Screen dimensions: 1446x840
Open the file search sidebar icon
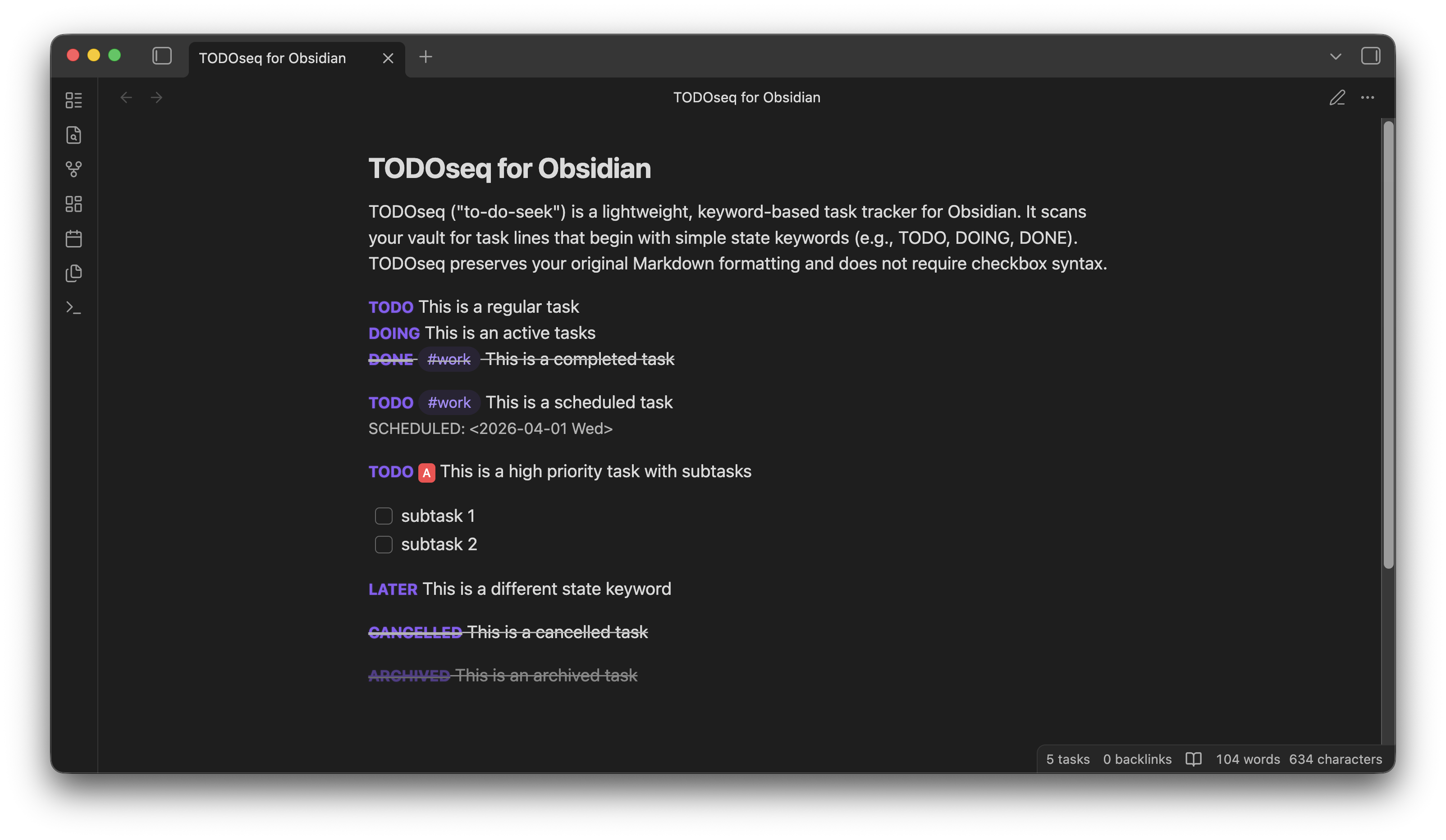pyautogui.click(x=73, y=135)
